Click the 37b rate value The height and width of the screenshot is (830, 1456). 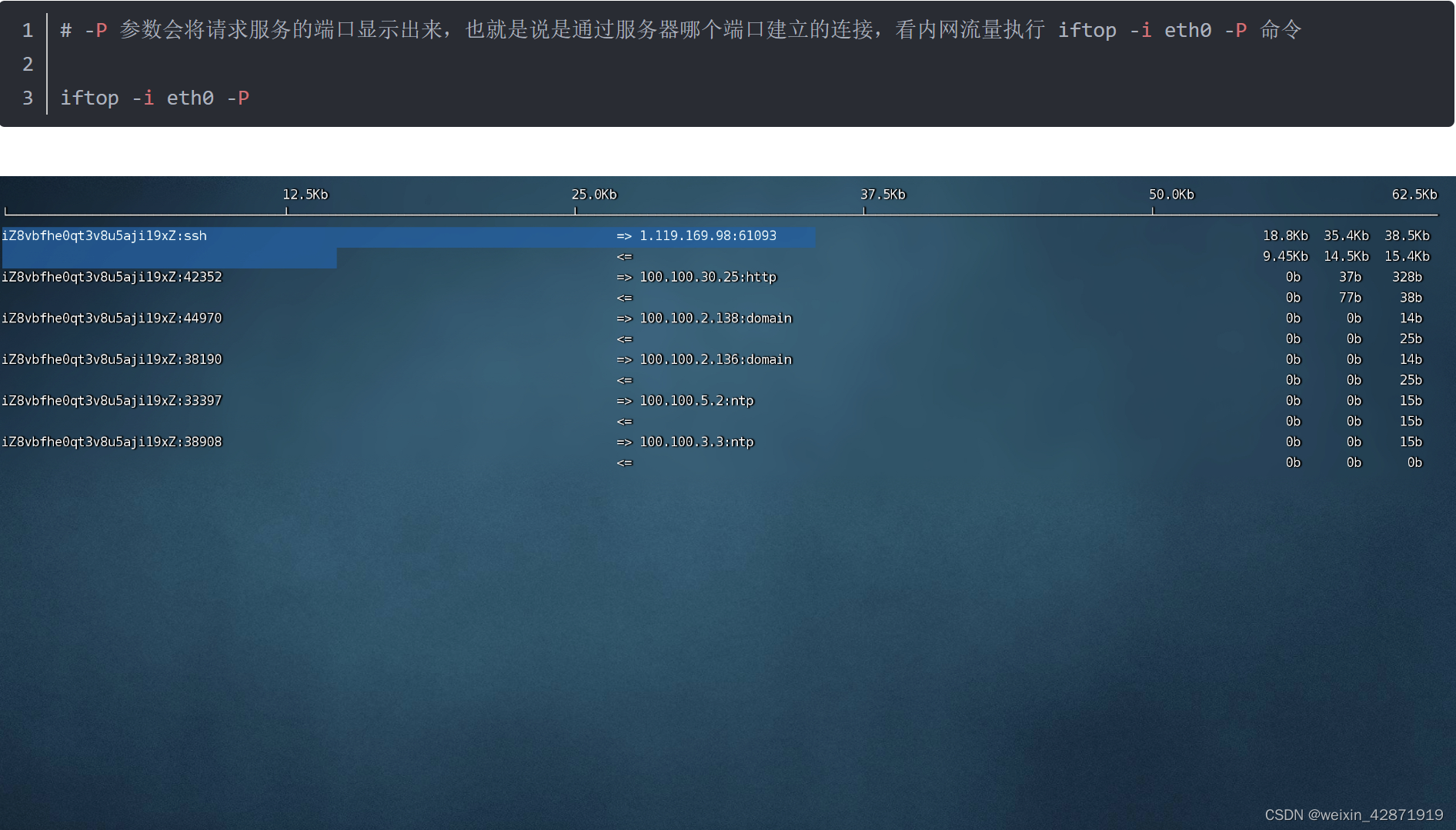point(1350,277)
